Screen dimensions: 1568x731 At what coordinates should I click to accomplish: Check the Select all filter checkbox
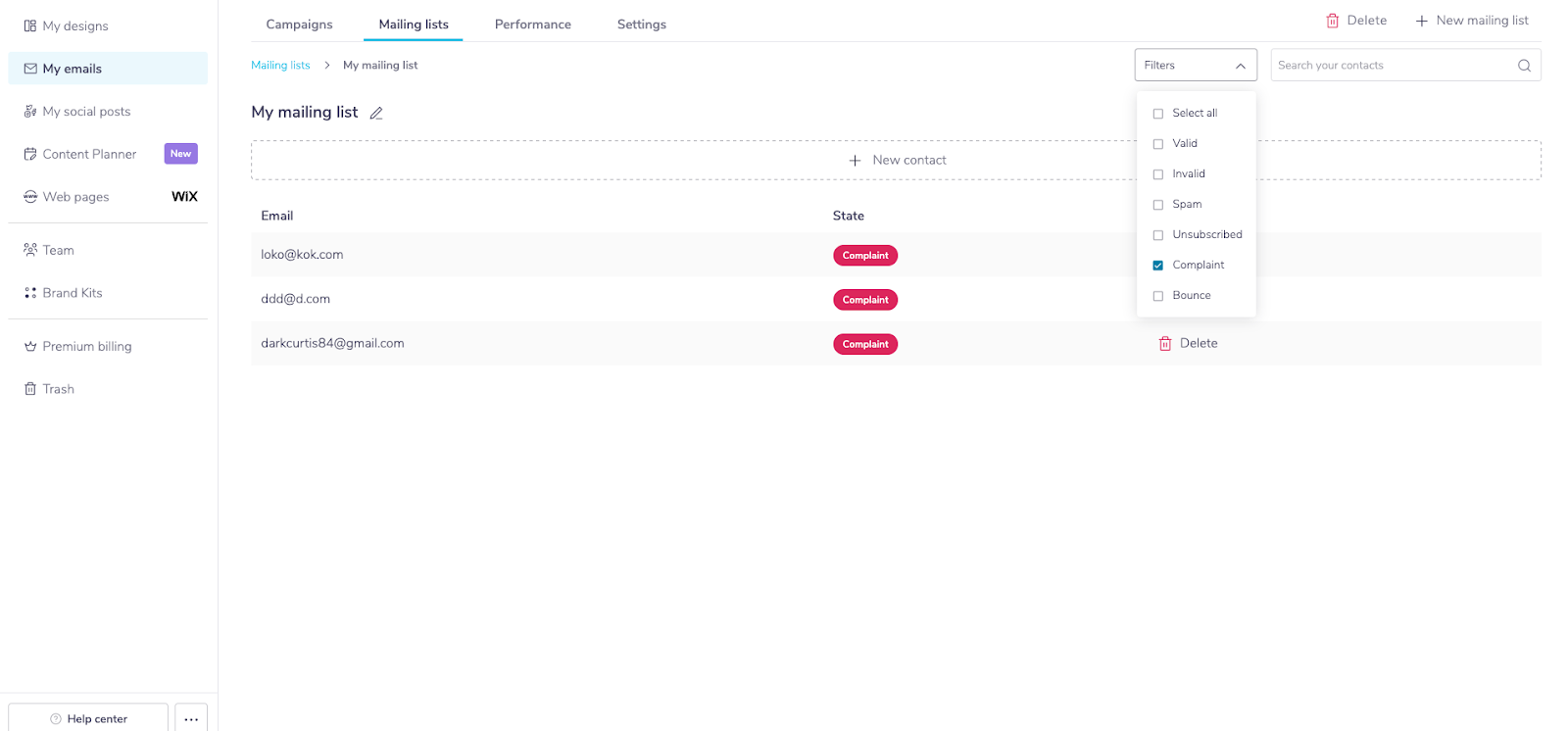1158,114
